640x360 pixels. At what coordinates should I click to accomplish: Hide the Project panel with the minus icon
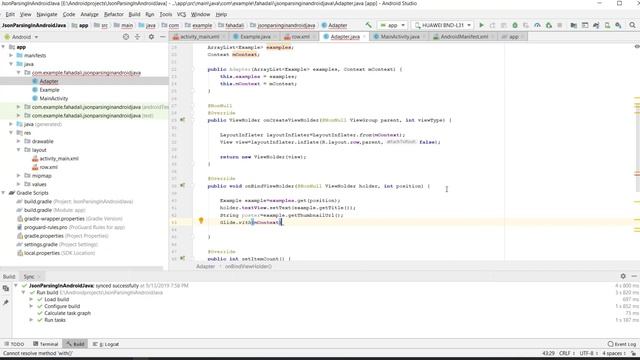[162, 37]
